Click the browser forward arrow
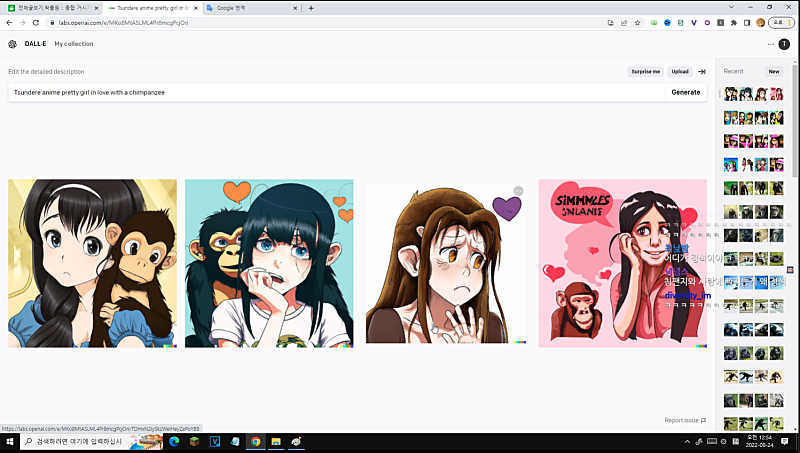Viewport: 800px width, 453px height. point(22,22)
